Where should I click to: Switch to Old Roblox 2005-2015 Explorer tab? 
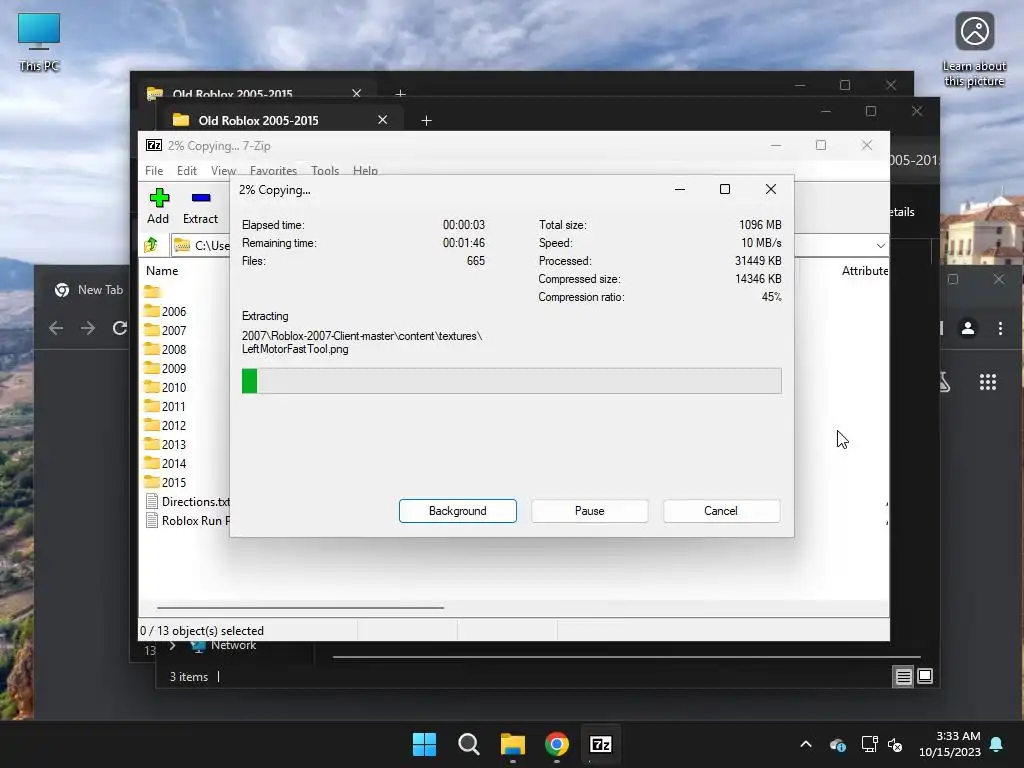259,120
